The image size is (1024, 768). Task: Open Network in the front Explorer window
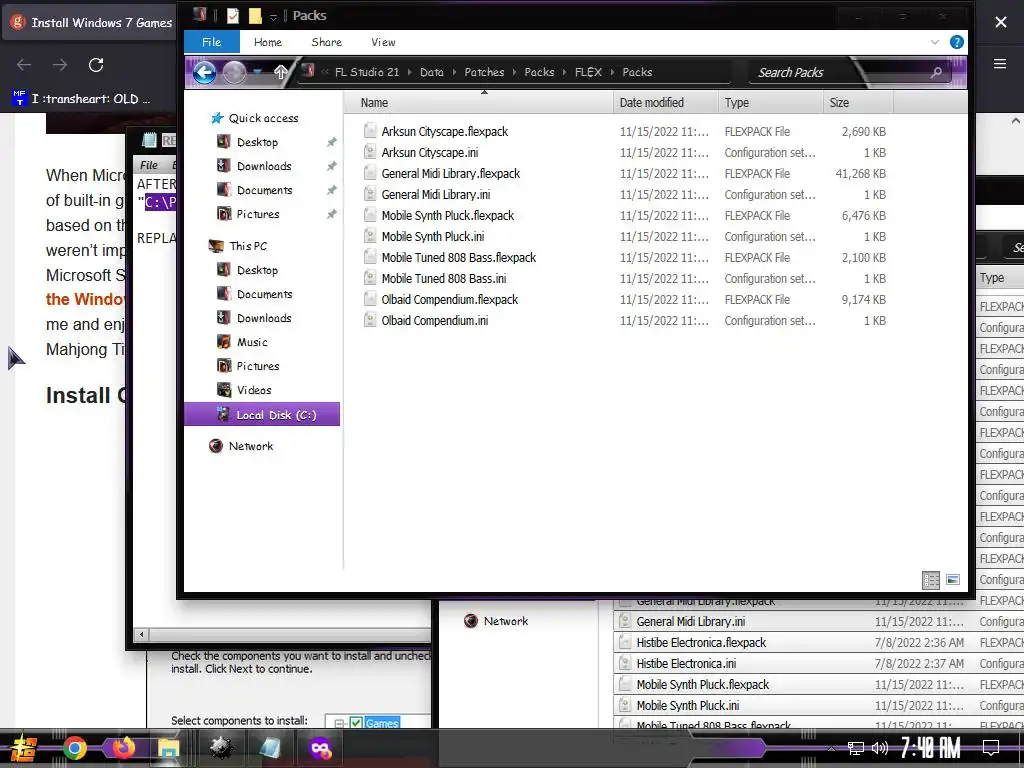pyautogui.click(x=250, y=446)
